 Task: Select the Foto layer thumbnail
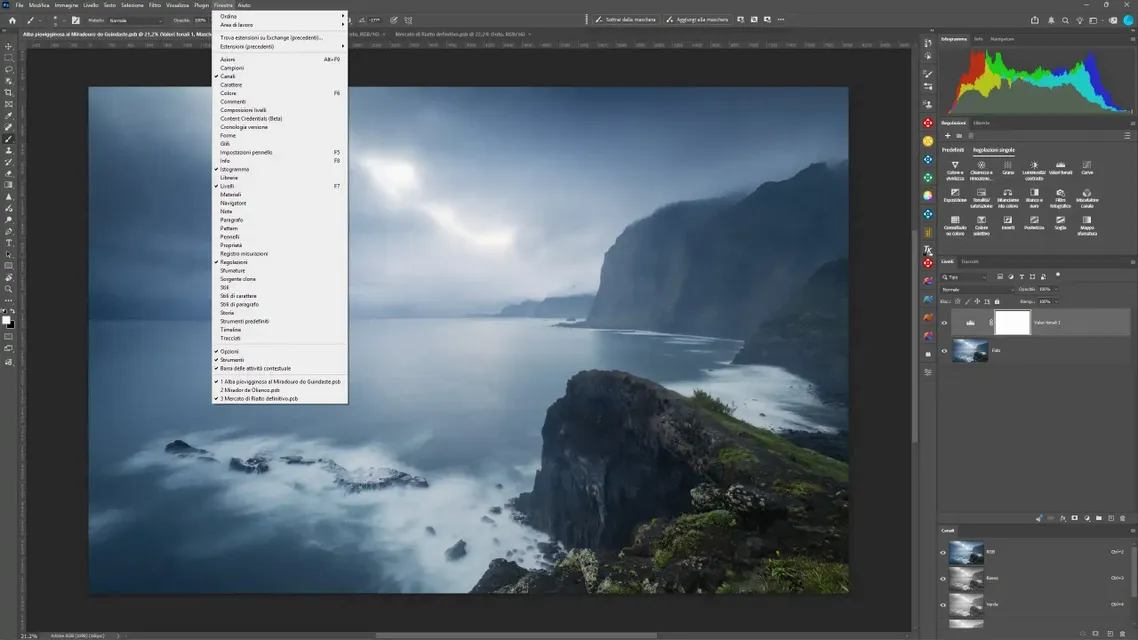click(x=970, y=350)
